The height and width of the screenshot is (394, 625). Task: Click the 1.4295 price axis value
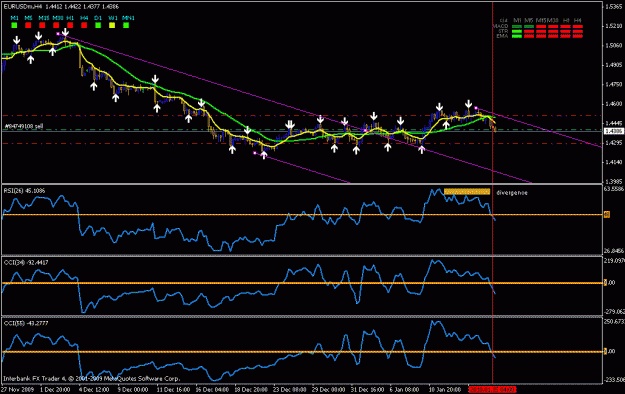pos(614,142)
